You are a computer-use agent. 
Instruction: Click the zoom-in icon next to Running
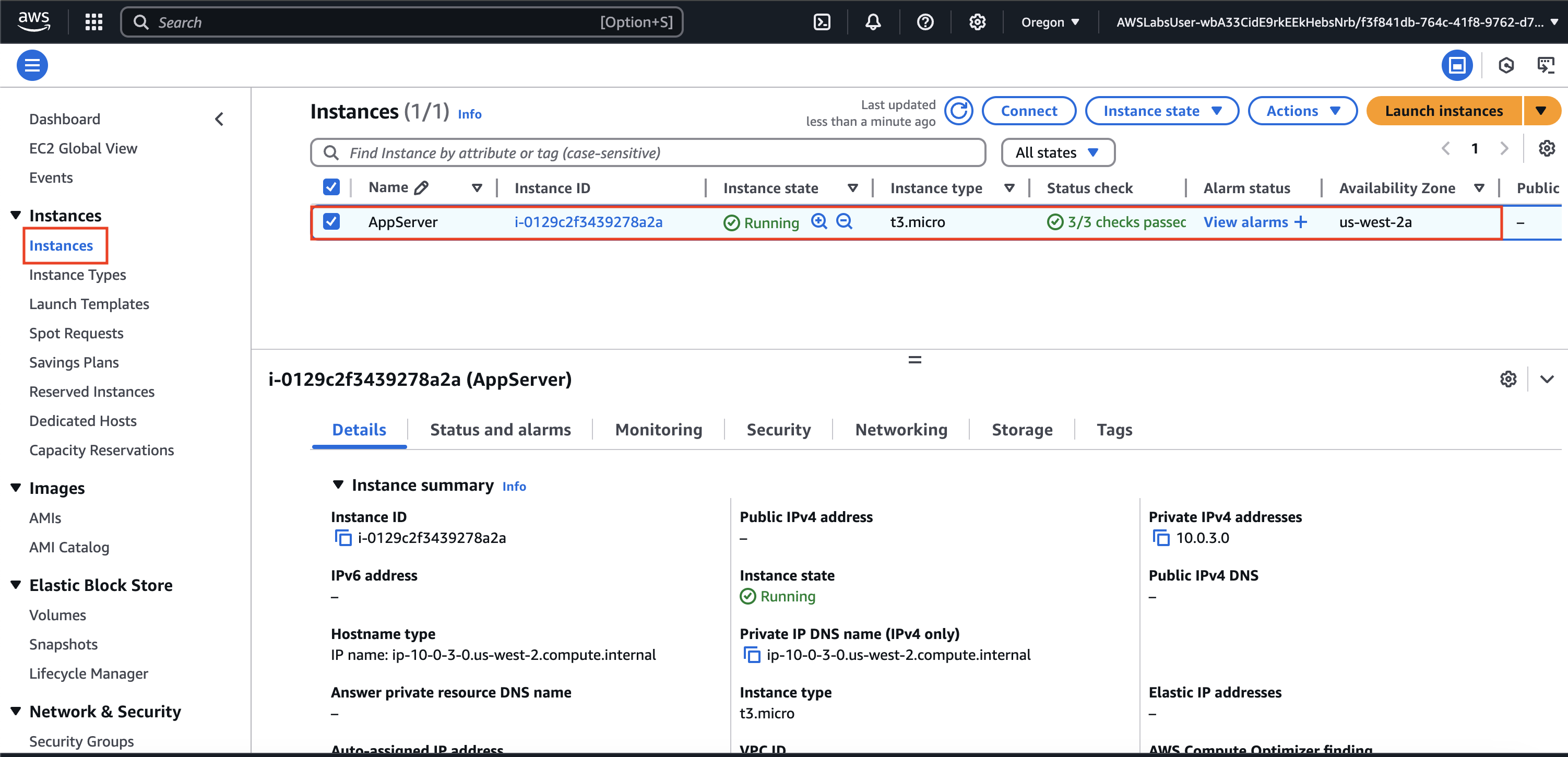click(x=819, y=222)
